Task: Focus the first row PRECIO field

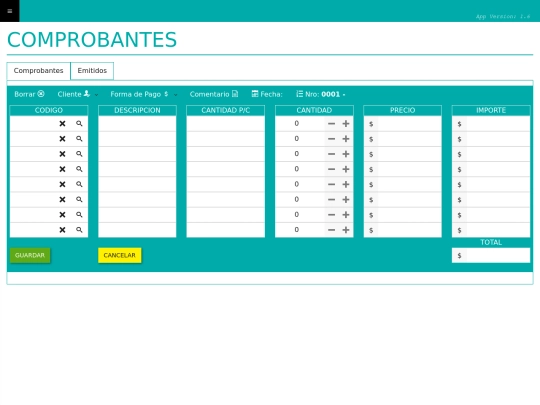Action: point(409,124)
